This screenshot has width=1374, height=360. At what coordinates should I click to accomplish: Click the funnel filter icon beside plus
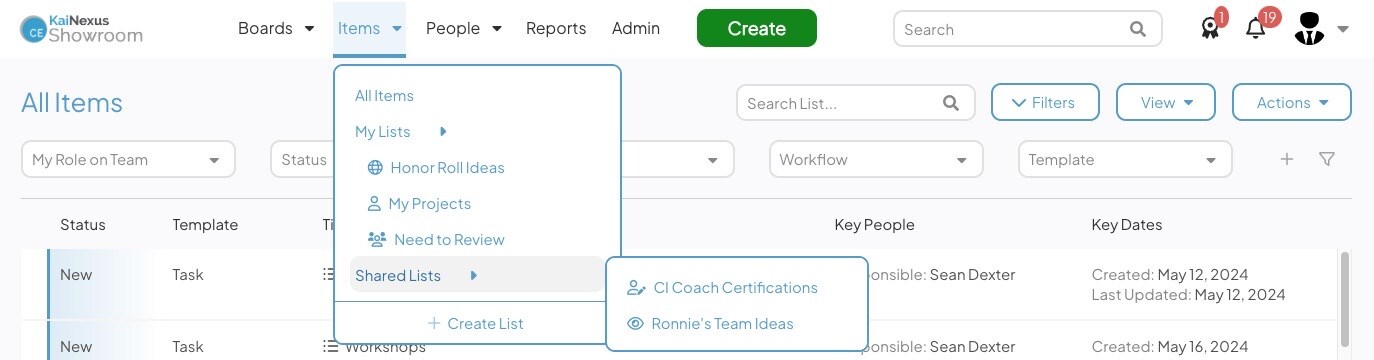click(x=1327, y=159)
